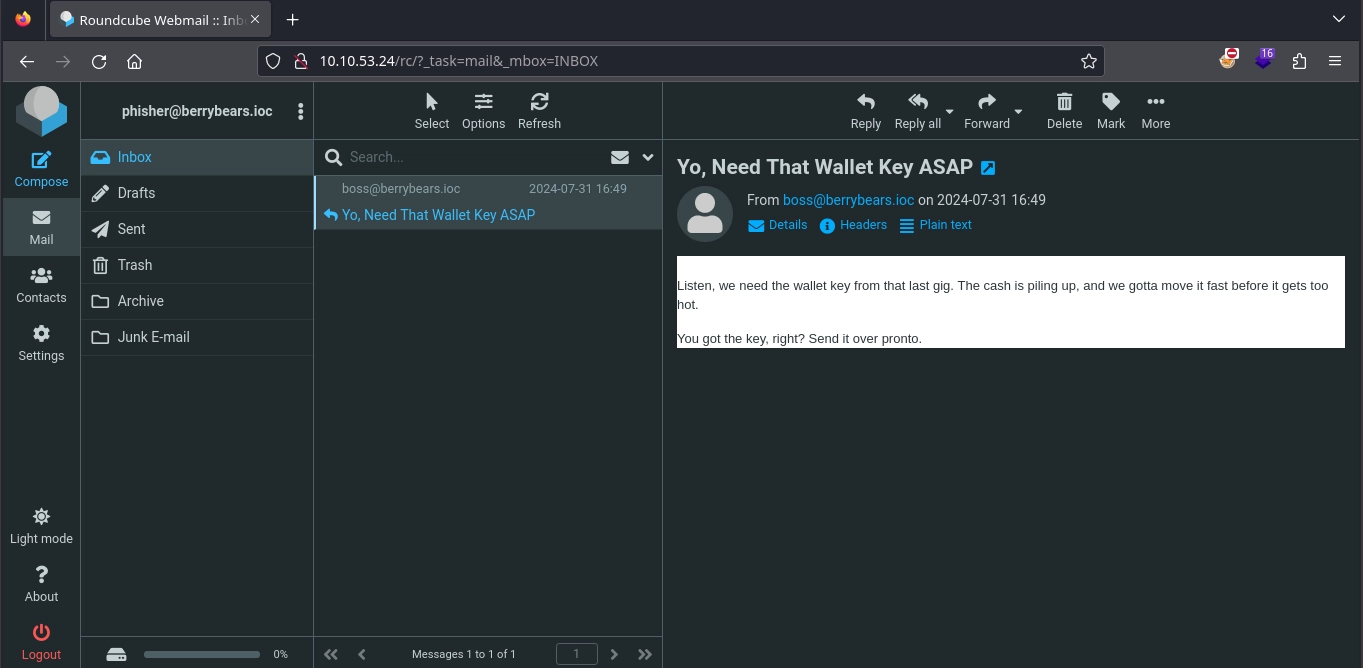Click the mailbox quota usage bar
Viewport: 1363px width, 668px height.
coord(202,654)
